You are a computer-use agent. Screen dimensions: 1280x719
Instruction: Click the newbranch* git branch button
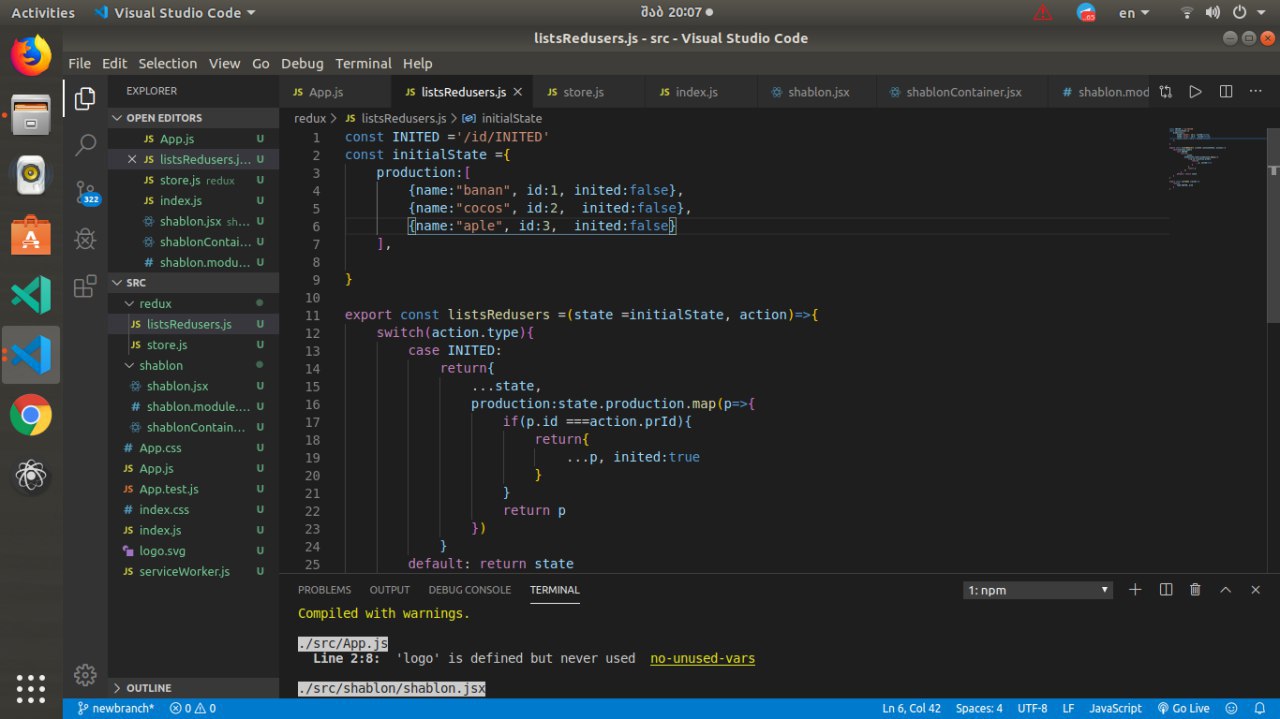pos(115,708)
